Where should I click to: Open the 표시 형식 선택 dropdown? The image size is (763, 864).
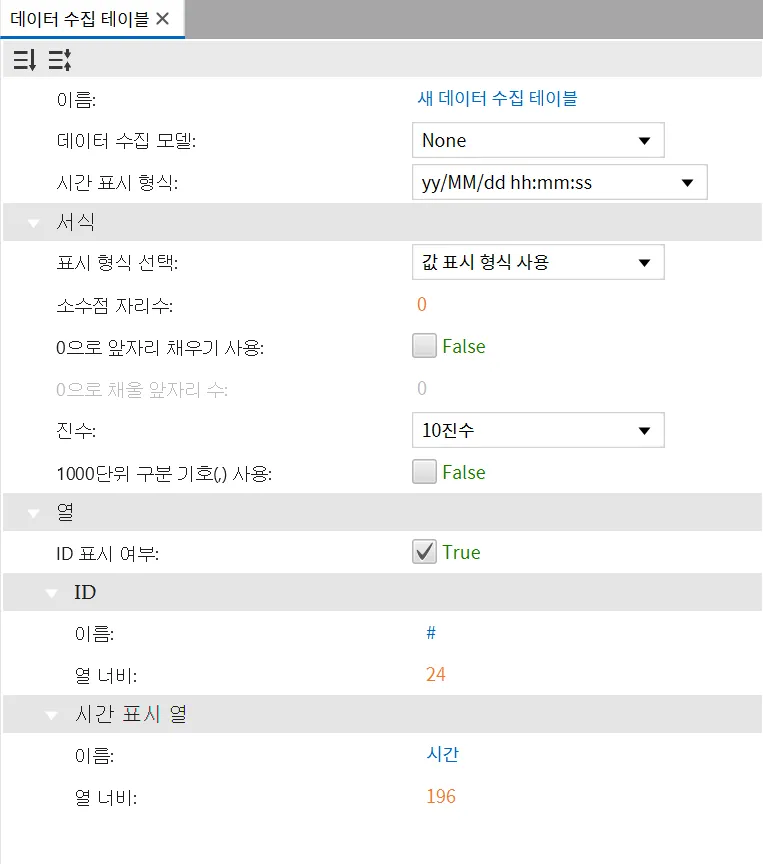538,262
